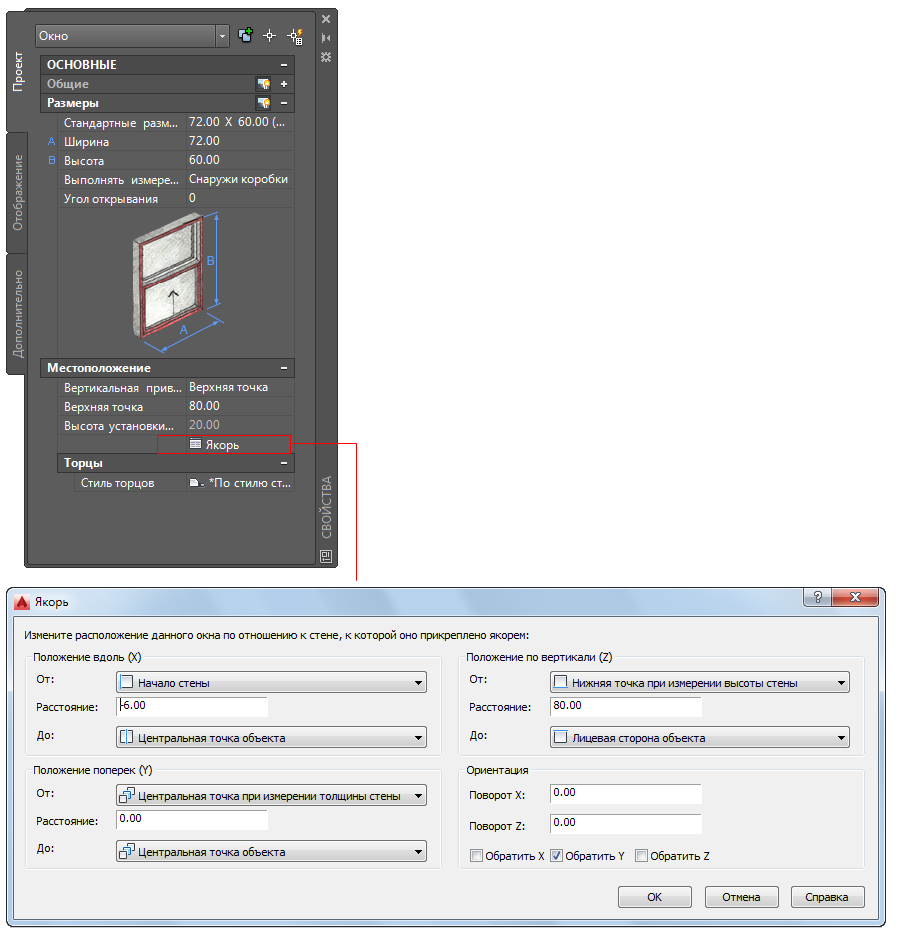Click the auto-hide palette icon
897x933 pixels.
(326, 38)
